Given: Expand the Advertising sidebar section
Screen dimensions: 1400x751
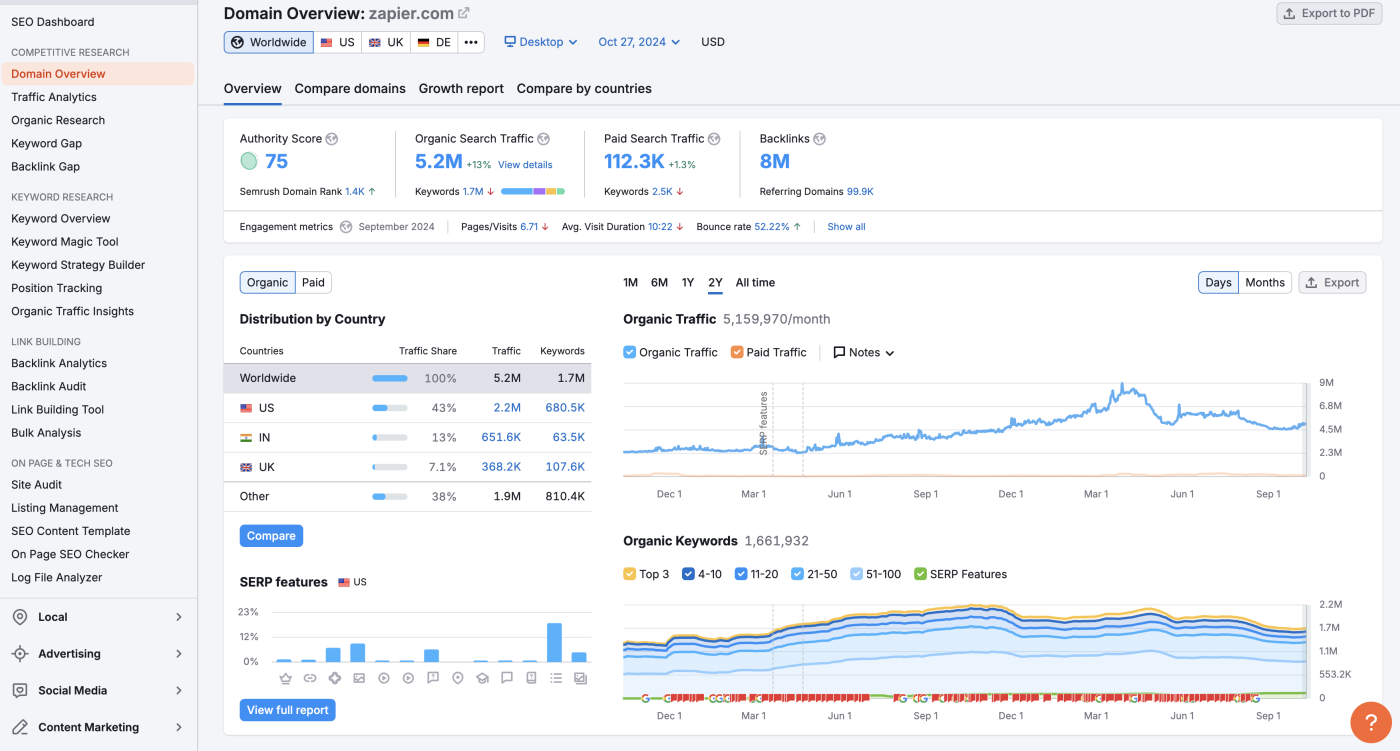Looking at the screenshot, I should [179, 654].
